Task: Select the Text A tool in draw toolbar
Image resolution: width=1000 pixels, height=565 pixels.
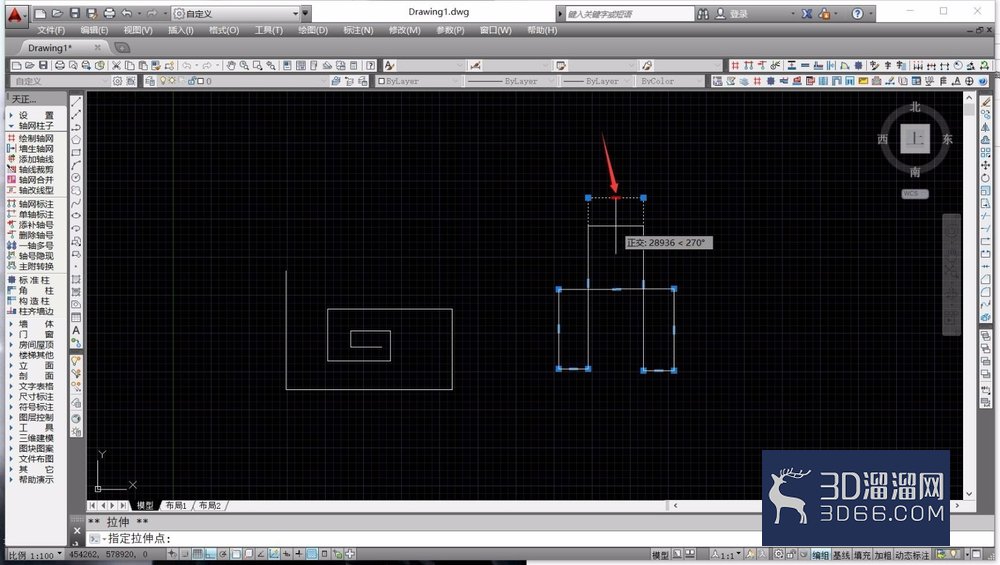Action: click(76, 330)
